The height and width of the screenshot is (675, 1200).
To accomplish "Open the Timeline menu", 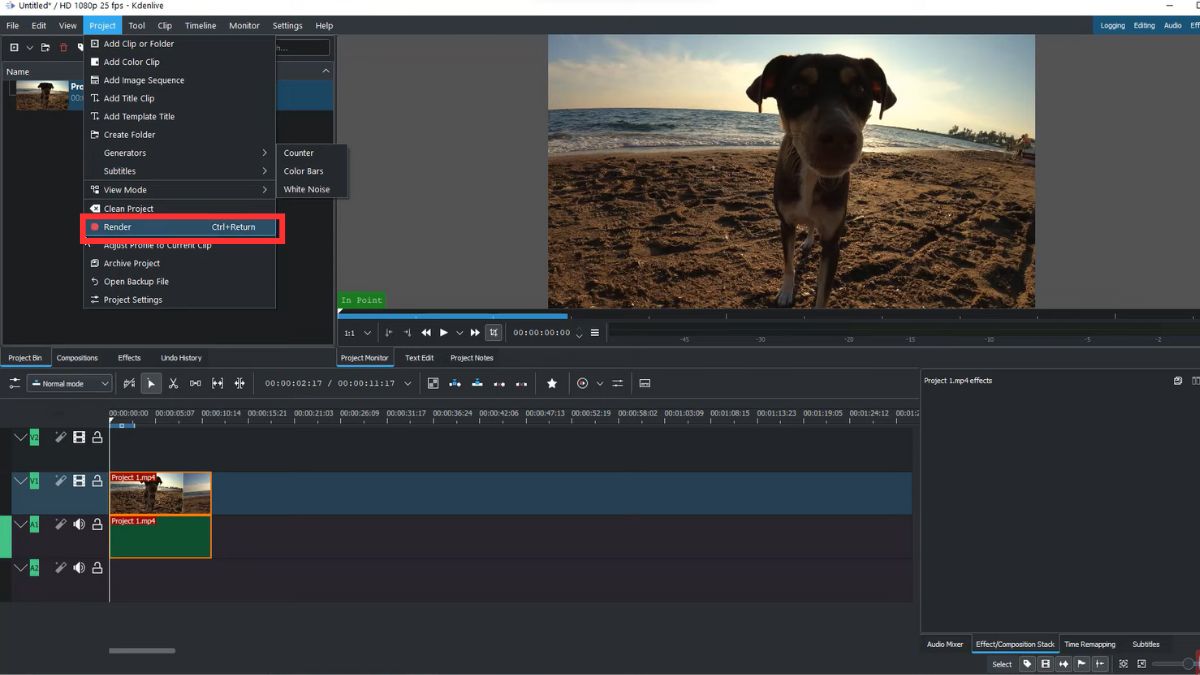I will pyautogui.click(x=200, y=25).
